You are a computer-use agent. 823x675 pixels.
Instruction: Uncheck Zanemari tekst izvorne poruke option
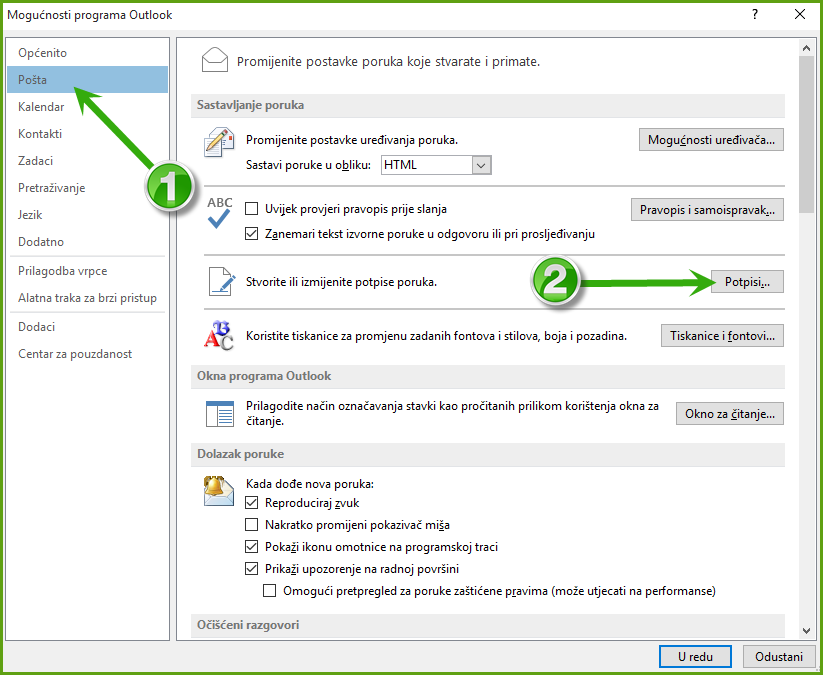click(252, 234)
